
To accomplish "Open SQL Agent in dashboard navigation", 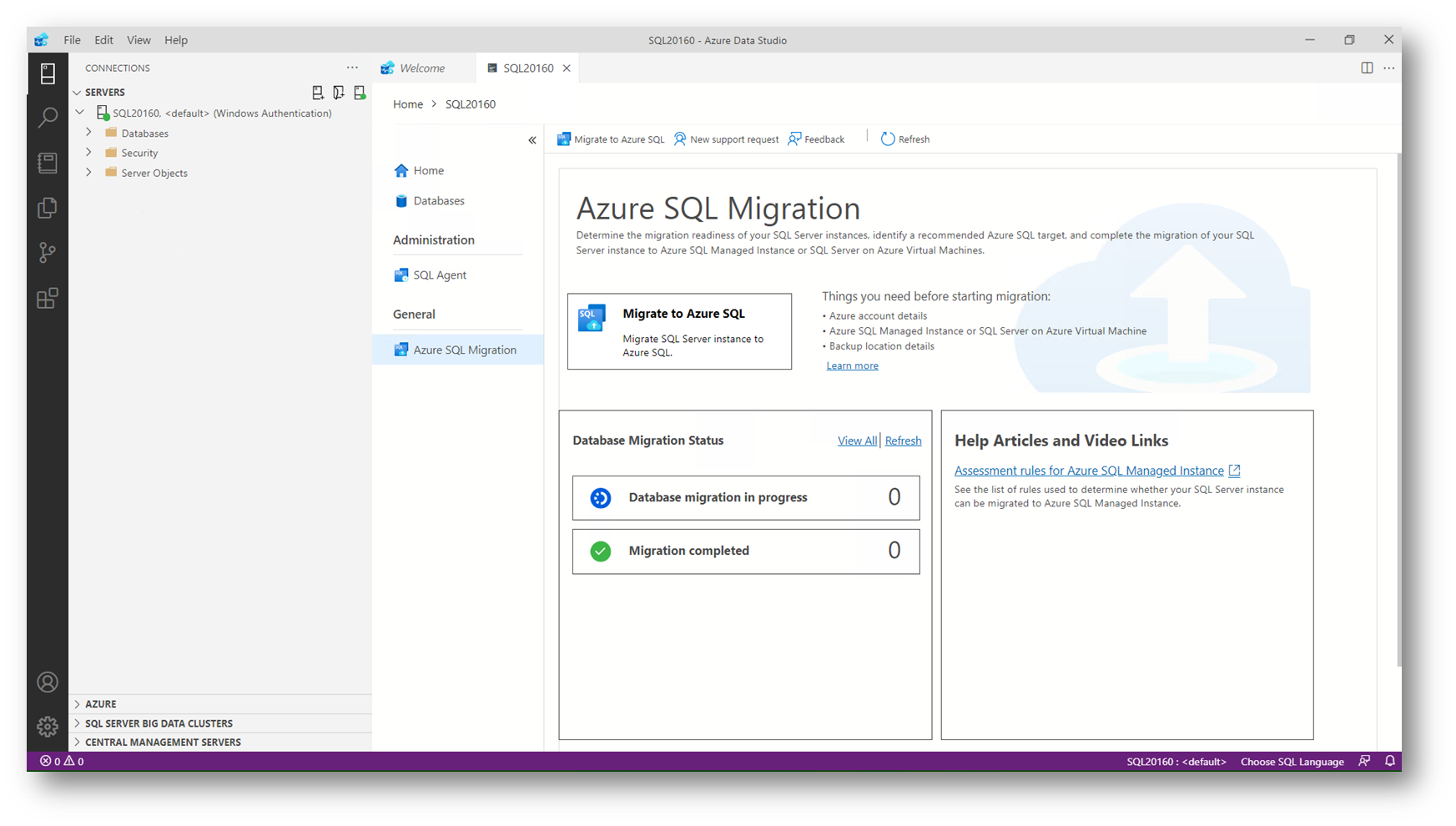I will pyautogui.click(x=431, y=275).
